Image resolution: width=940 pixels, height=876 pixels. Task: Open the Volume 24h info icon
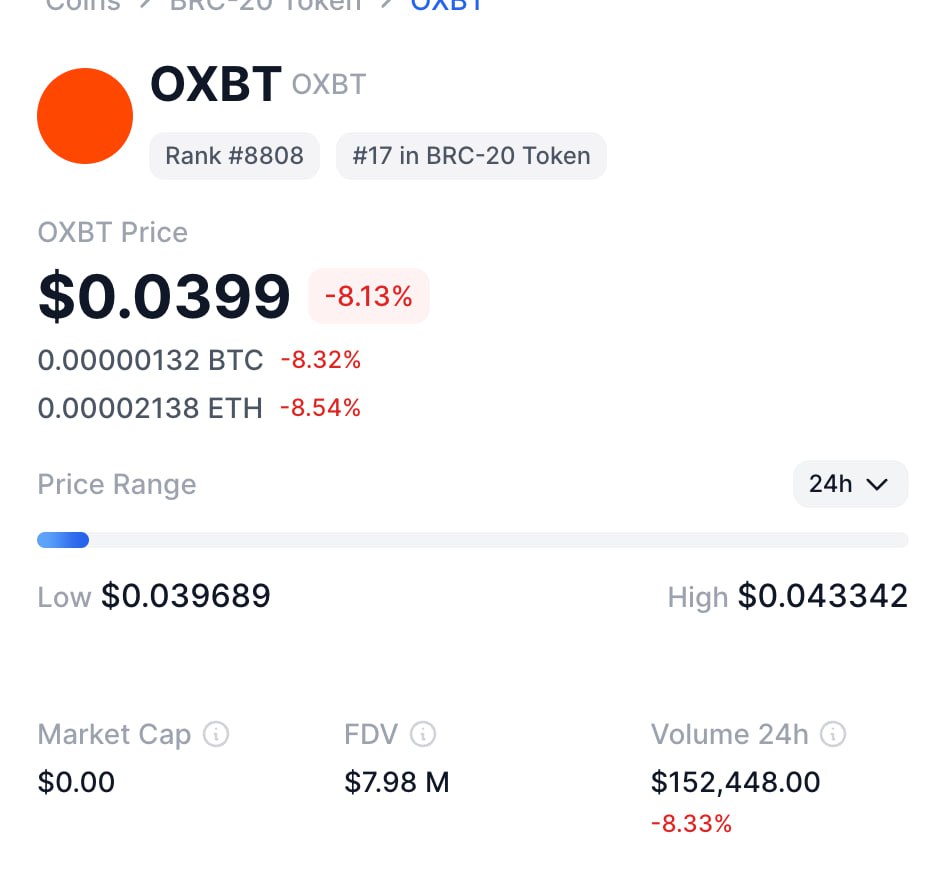pos(833,734)
